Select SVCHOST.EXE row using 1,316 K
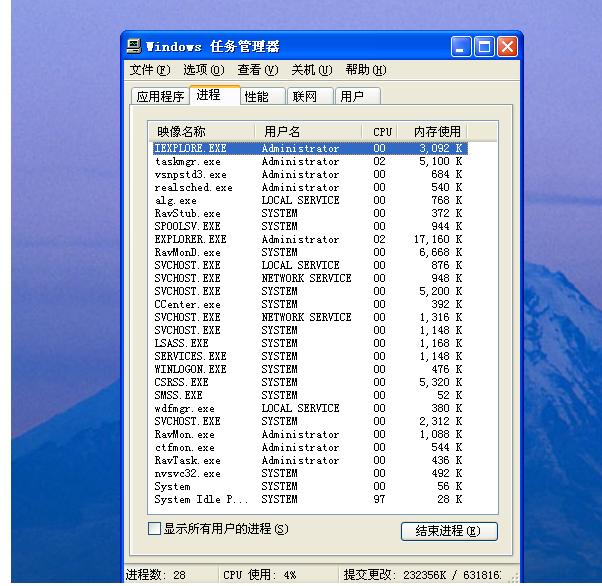Viewport: 602px width, 586px height. pos(310,317)
